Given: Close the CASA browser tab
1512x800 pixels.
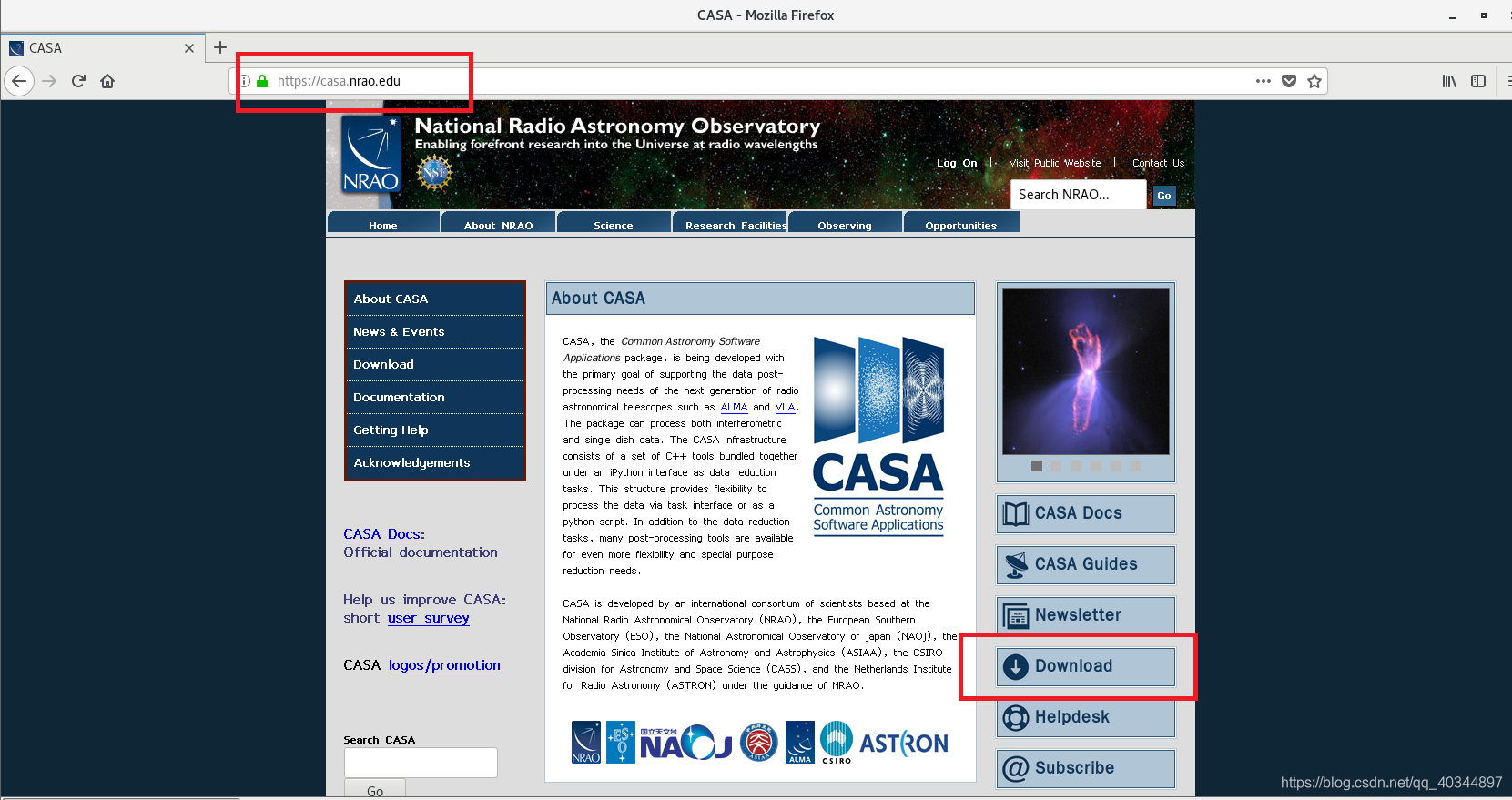Looking at the screenshot, I should tap(189, 48).
